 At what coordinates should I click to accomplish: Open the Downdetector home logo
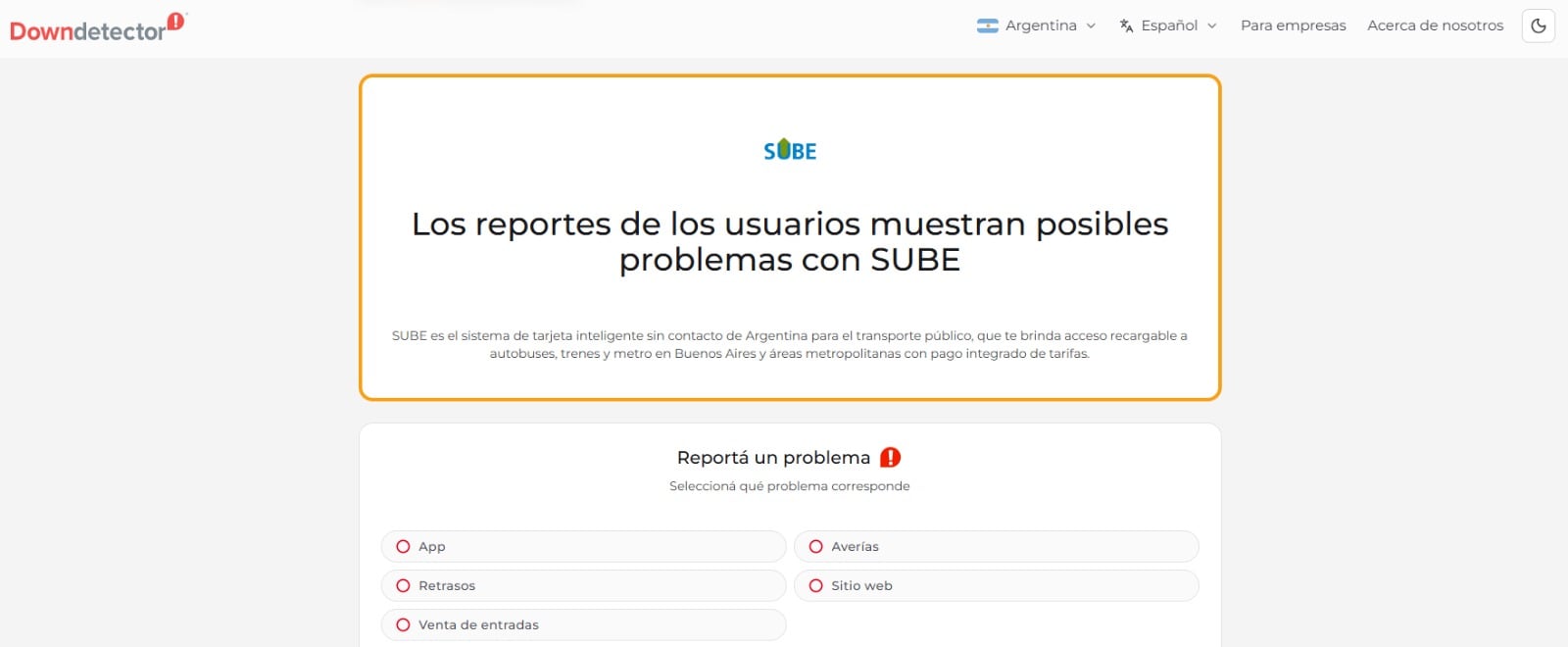pos(97,28)
